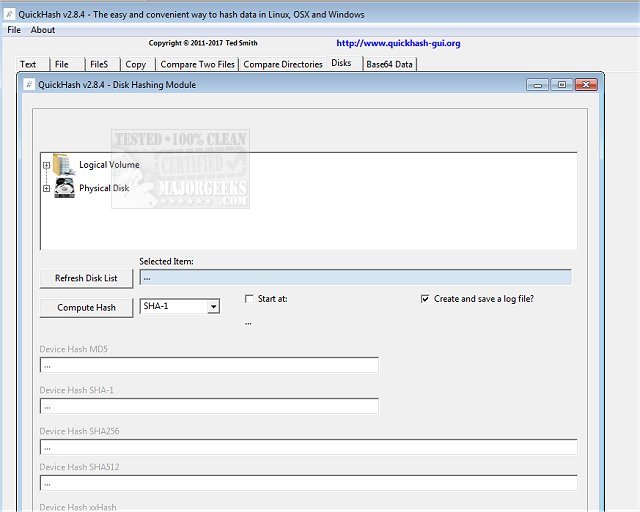Viewport: 640px width, 512px height.
Task: Maximize the Disk Hashing Module window
Action: coord(562,85)
